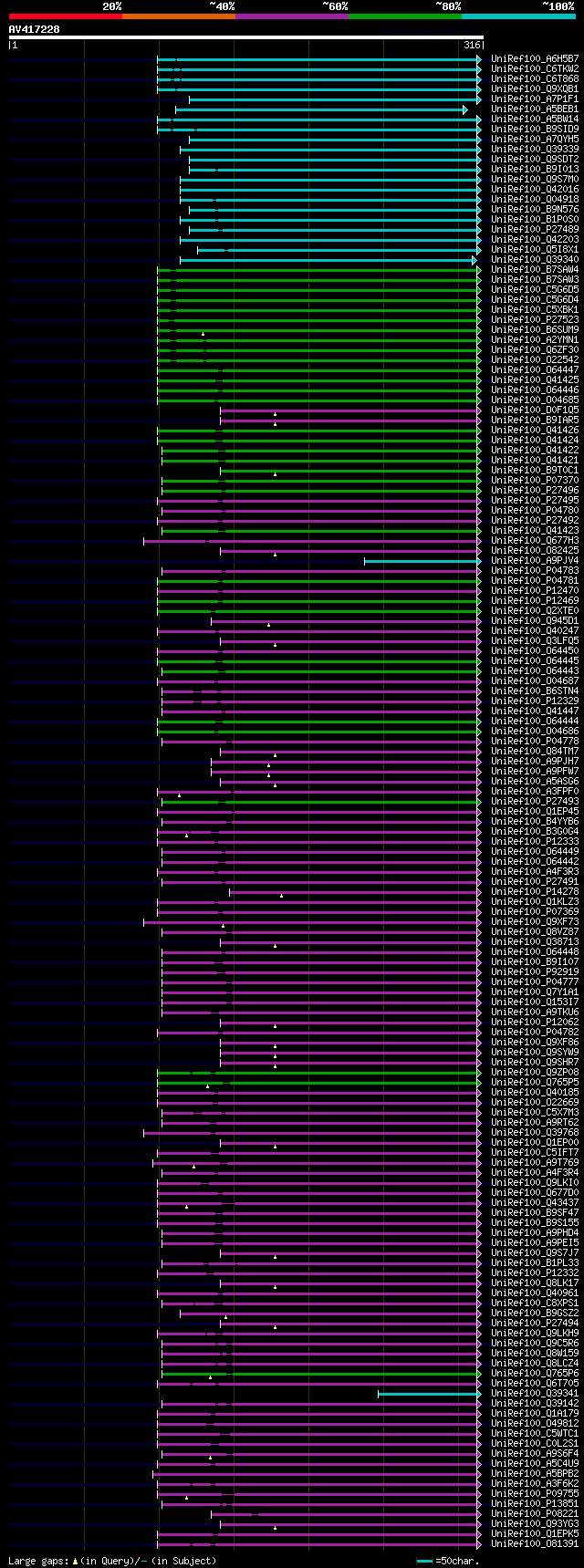584x1568 pixels.
Task: Select the label UniRef100_B9IAR5
Action: 535,420
